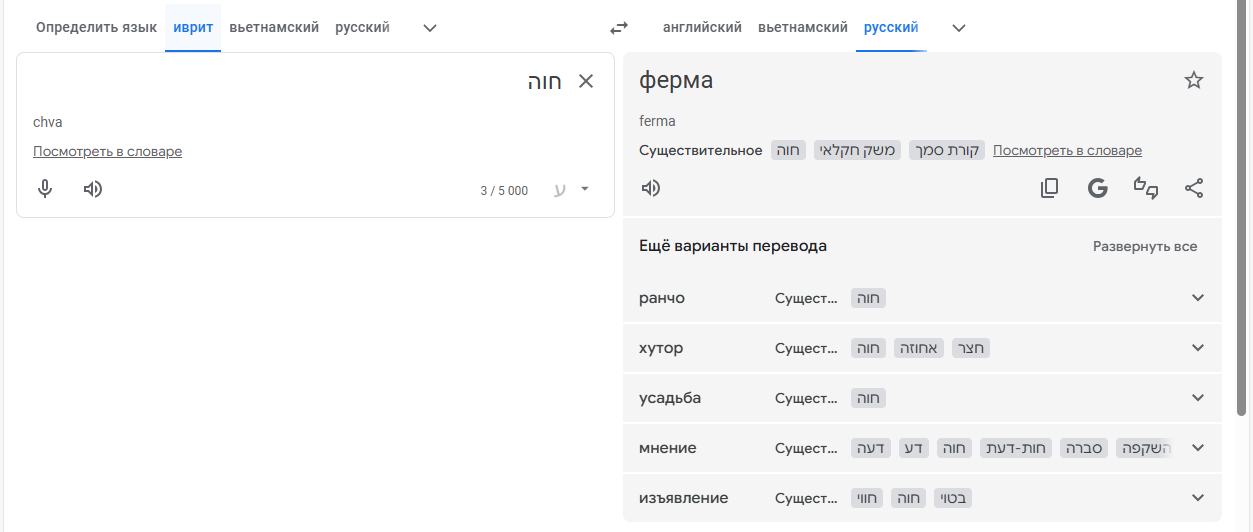Start voice input with microphone

point(45,189)
